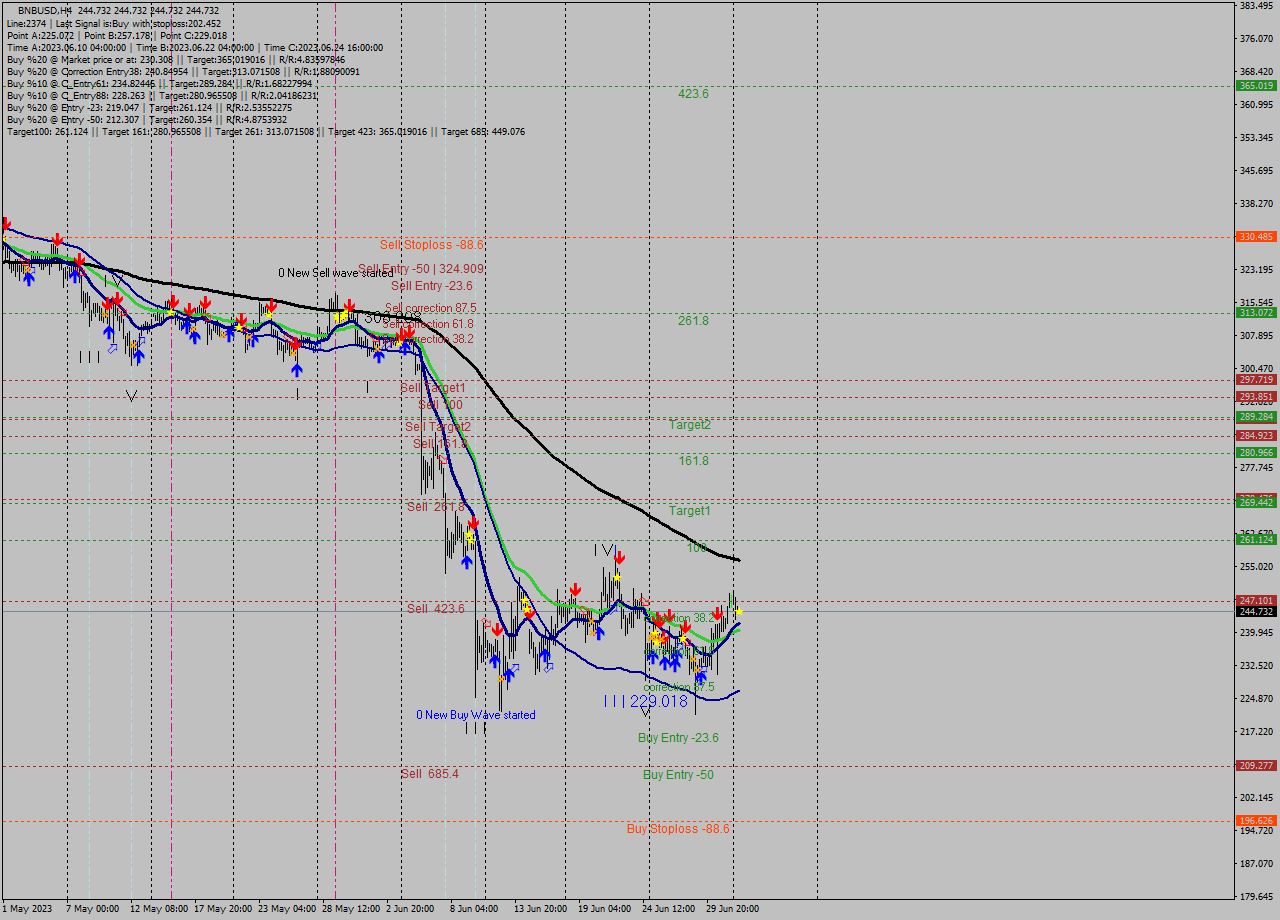Select the '29 Jun 20:00' date label

tap(733, 909)
